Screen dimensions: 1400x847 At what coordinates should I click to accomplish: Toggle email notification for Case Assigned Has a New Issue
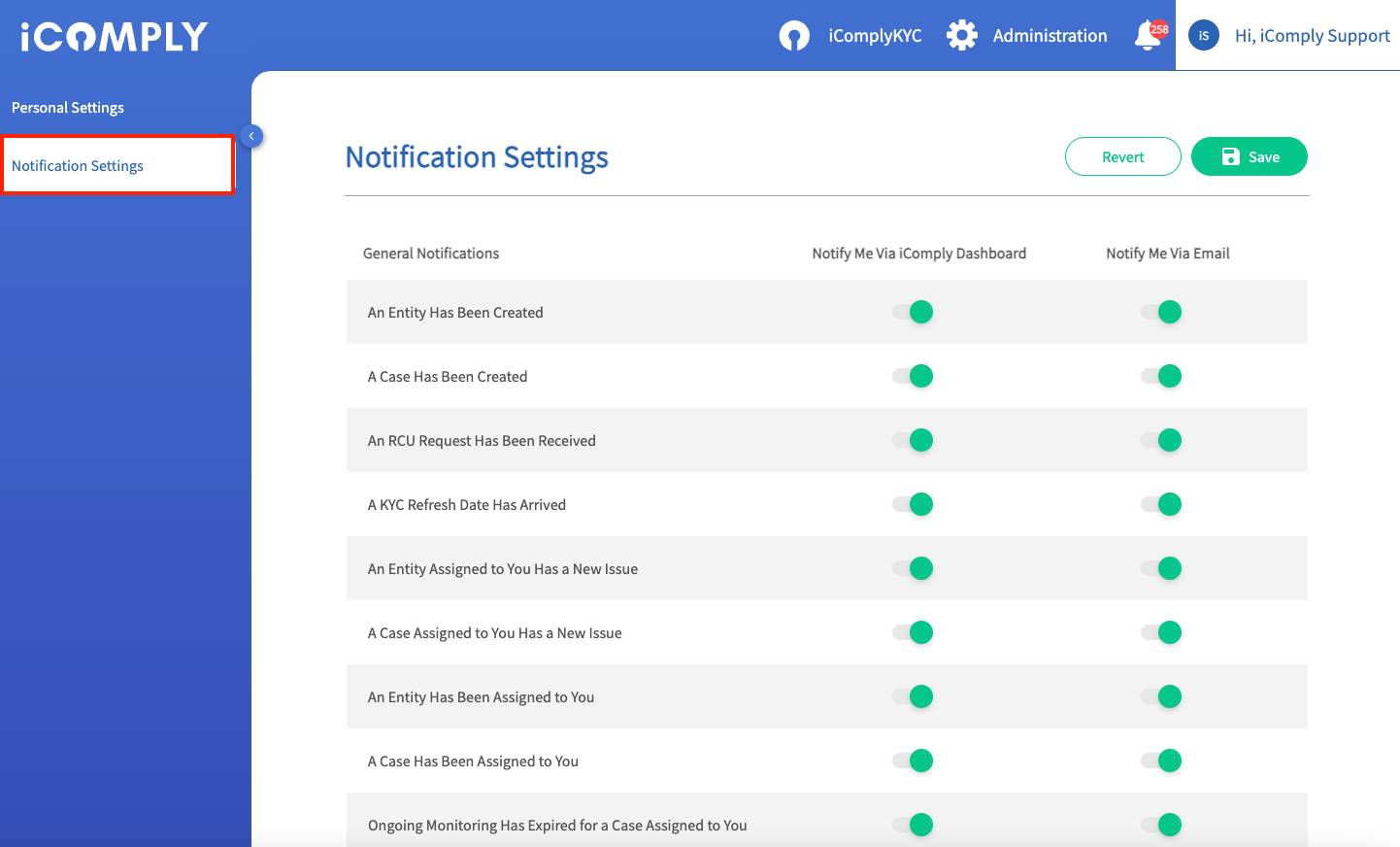[1161, 632]
